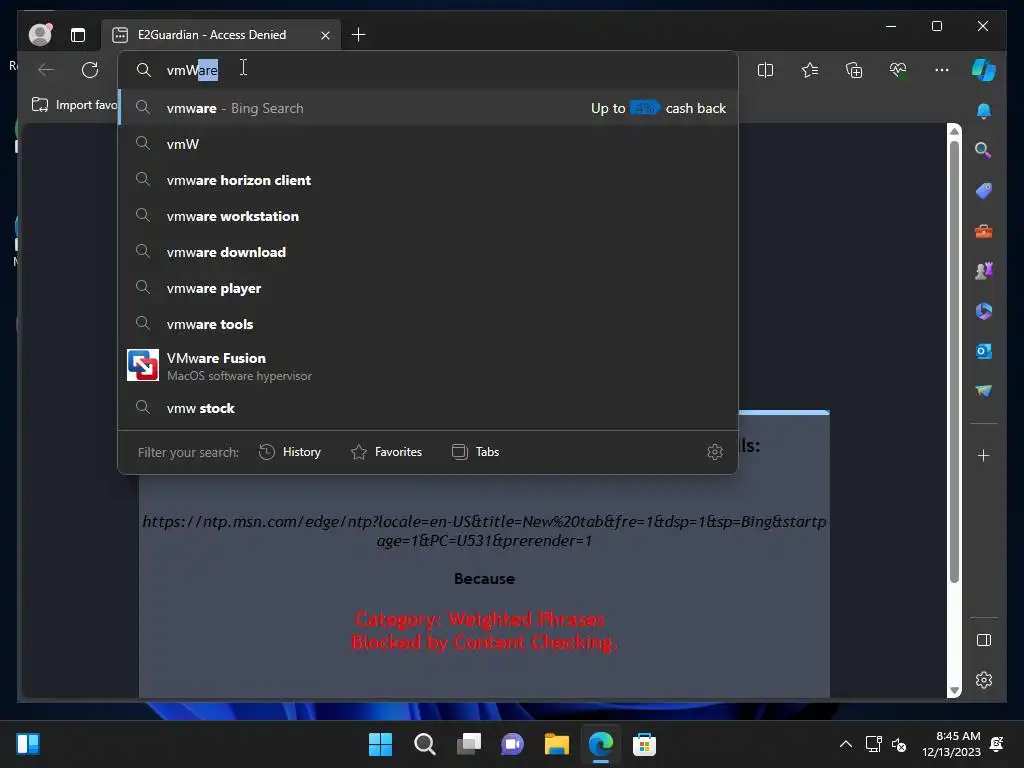Open the sidebar Shopping tag icon
The width and height of the screenshot is (1024, 768).
point(984,191)
